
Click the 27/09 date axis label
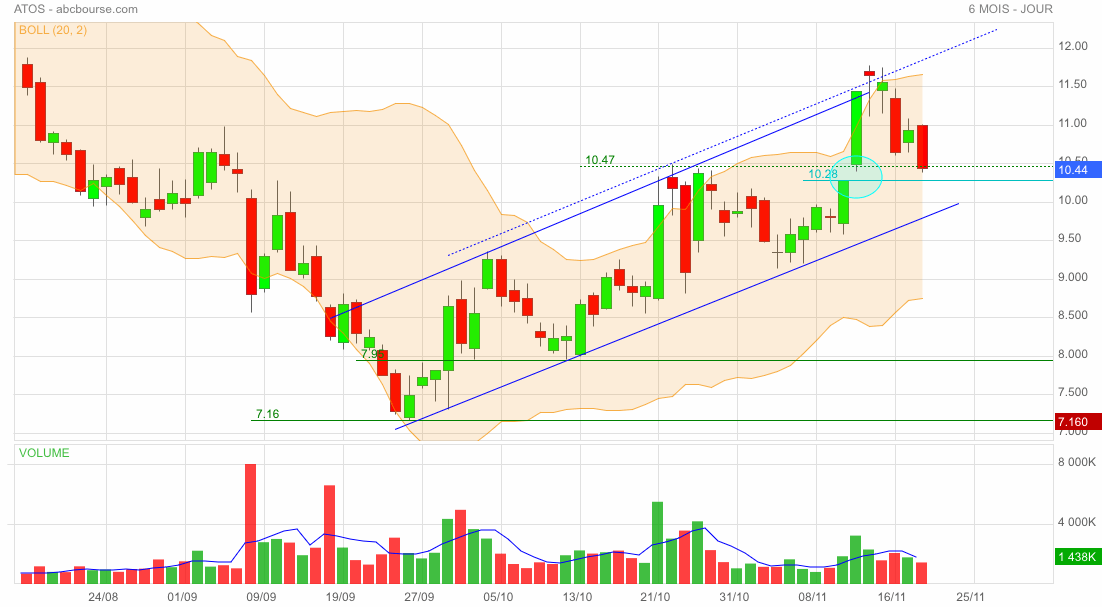coord(419,596)
